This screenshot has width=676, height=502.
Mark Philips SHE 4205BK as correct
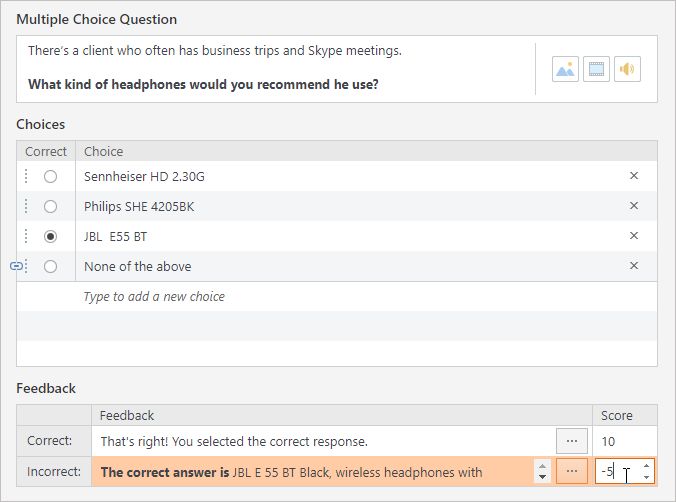[x=50, y=206]
